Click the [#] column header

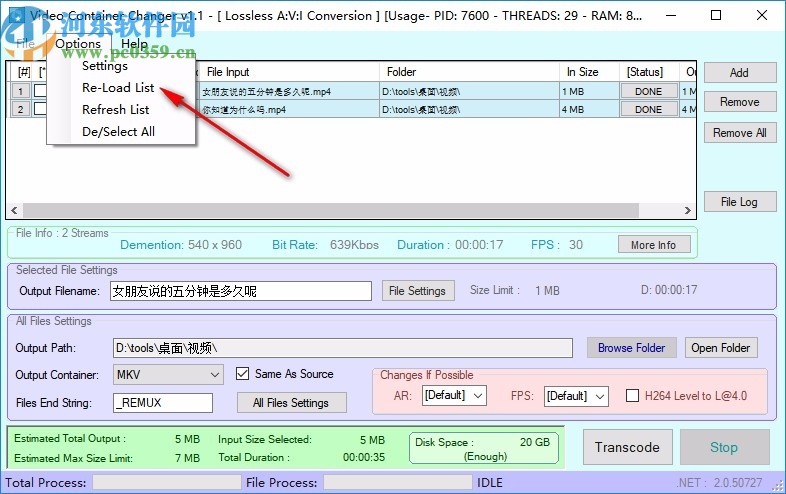click(23, 72)
